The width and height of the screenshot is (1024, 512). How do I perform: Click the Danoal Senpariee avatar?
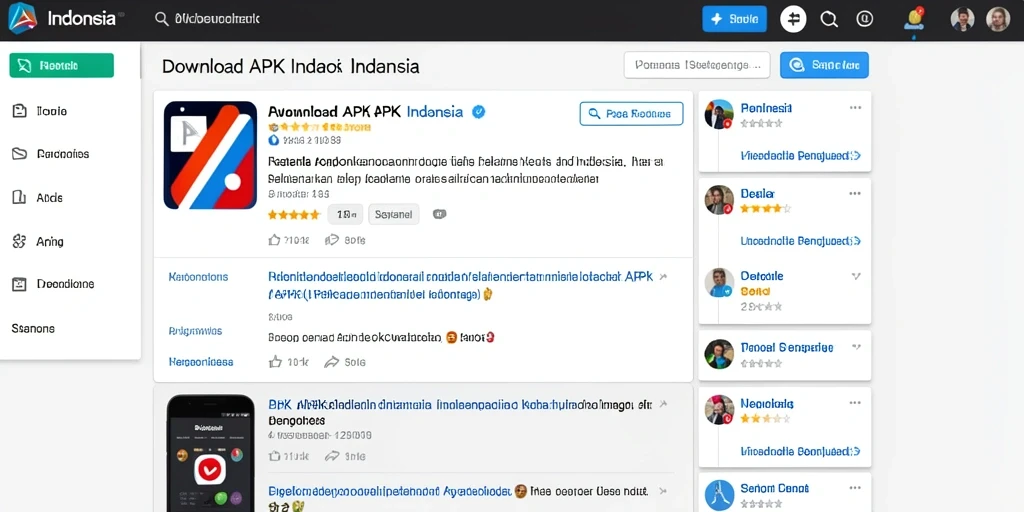click(x=719, y=354)
